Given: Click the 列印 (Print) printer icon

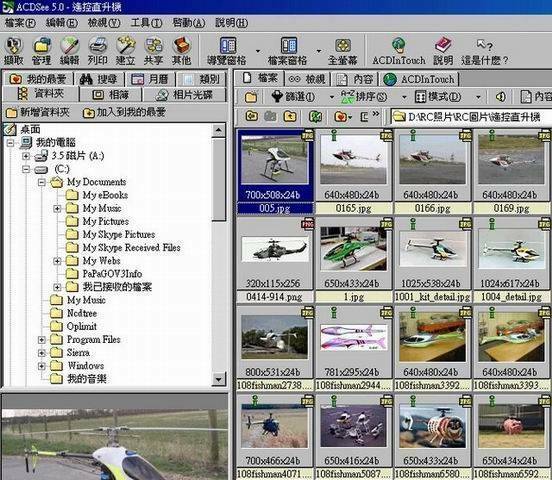Looking at the screenshot, I should (98, 51).
